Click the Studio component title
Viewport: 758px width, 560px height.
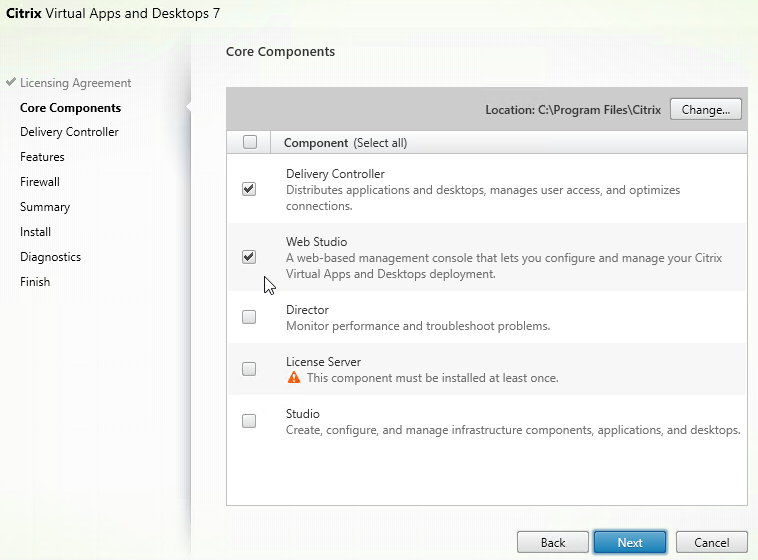point(303,414)
